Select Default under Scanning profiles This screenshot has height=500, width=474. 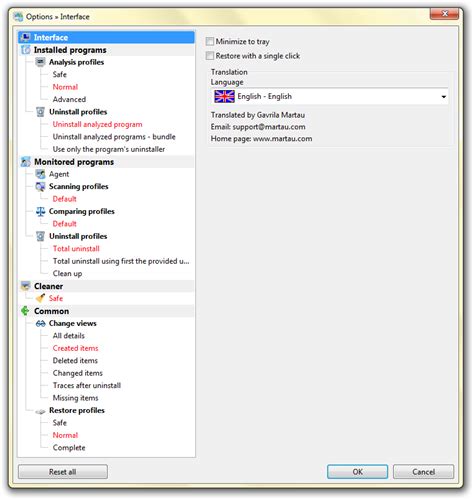pos(65,199)
